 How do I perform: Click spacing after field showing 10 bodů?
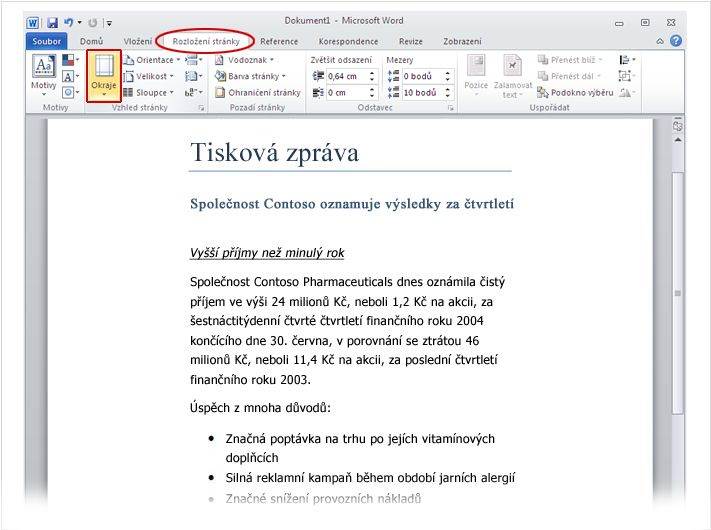tap(423, 92)
